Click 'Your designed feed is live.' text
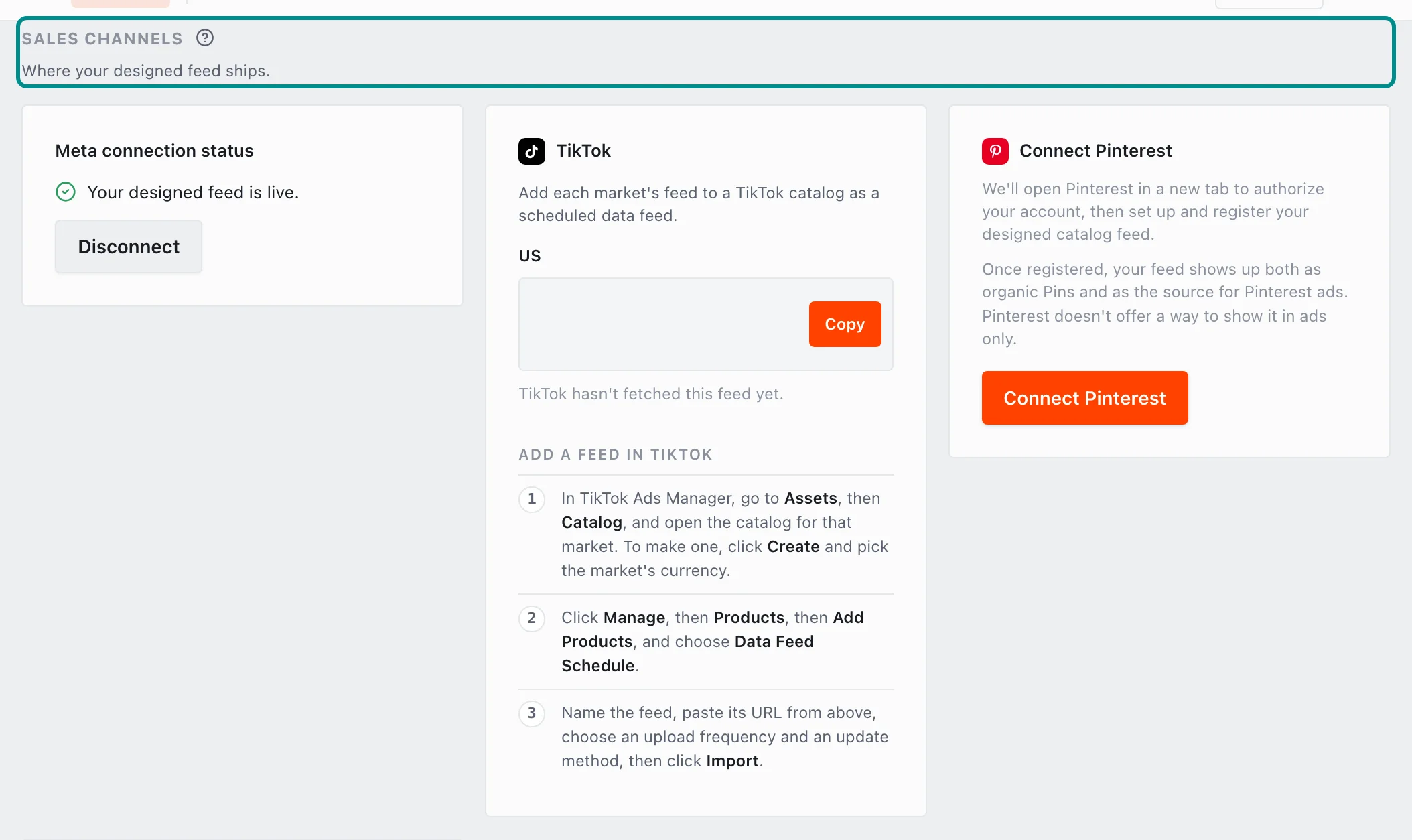The height and width of the screenshot is (840, 1412). [x=193, y=192]
